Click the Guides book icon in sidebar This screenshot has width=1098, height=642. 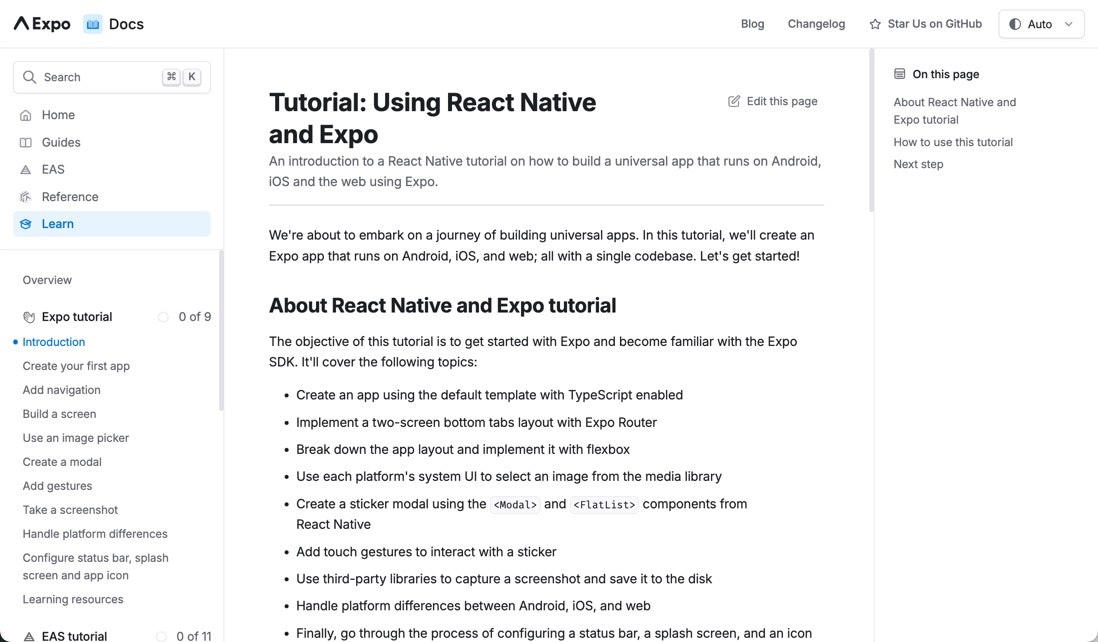click(x=26, y=142)
